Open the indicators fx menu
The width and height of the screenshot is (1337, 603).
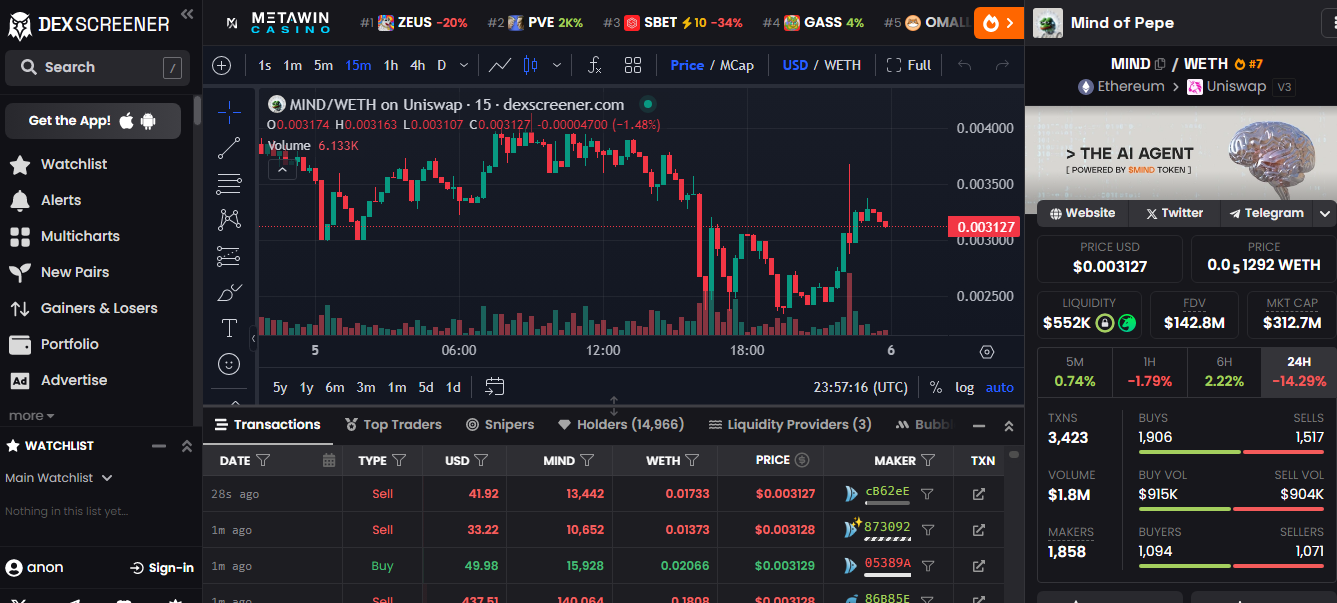[594, 65]
